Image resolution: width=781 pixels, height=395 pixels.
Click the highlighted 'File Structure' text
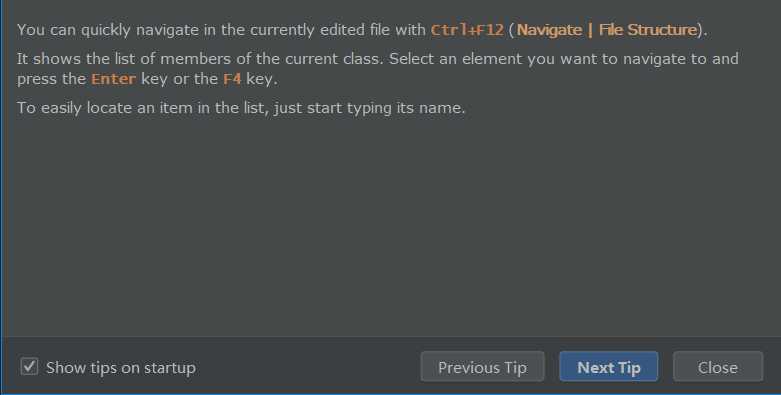click(648, 30)
